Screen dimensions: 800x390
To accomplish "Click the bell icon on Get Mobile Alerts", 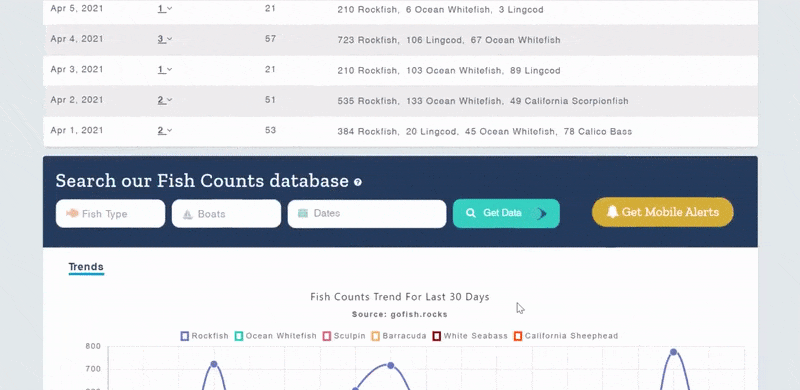I will coord(612,212).
